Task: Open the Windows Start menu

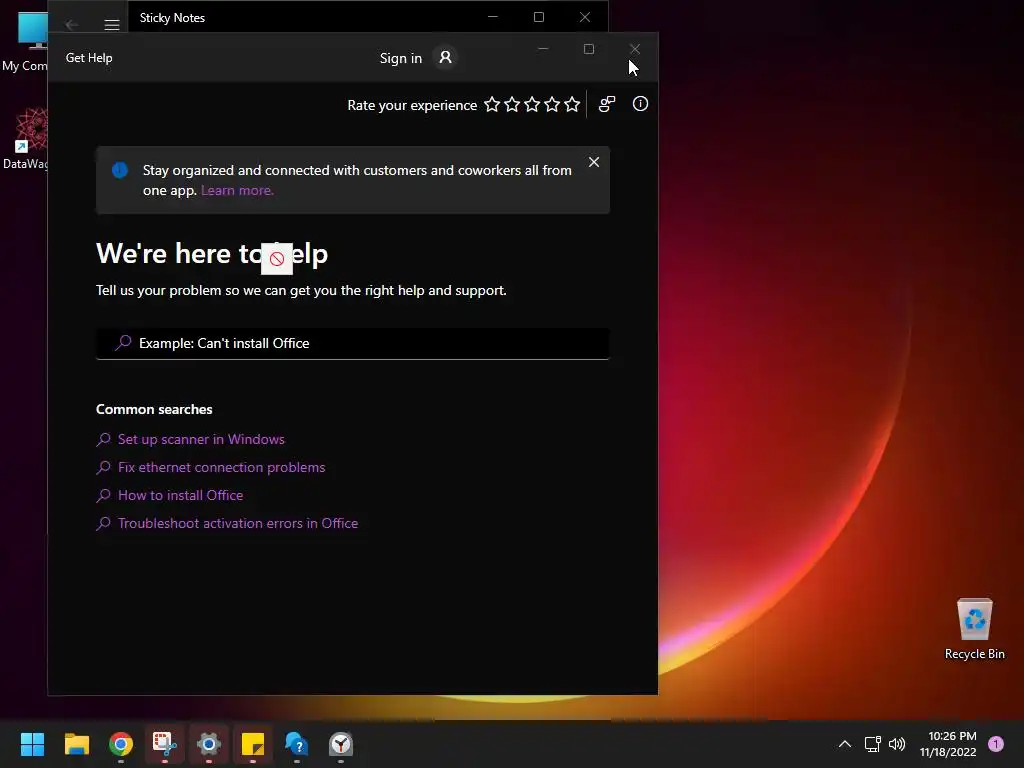Action: 32,744
